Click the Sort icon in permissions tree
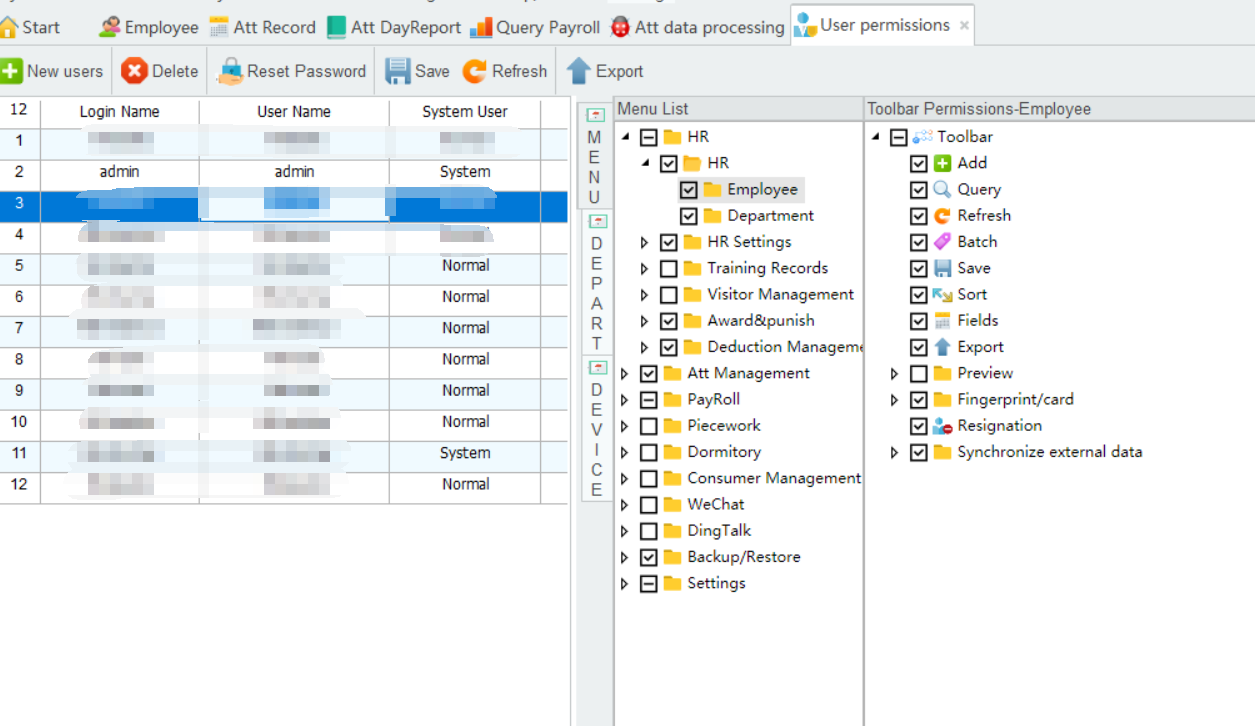 pyautogui.click(x=942, y=295)
